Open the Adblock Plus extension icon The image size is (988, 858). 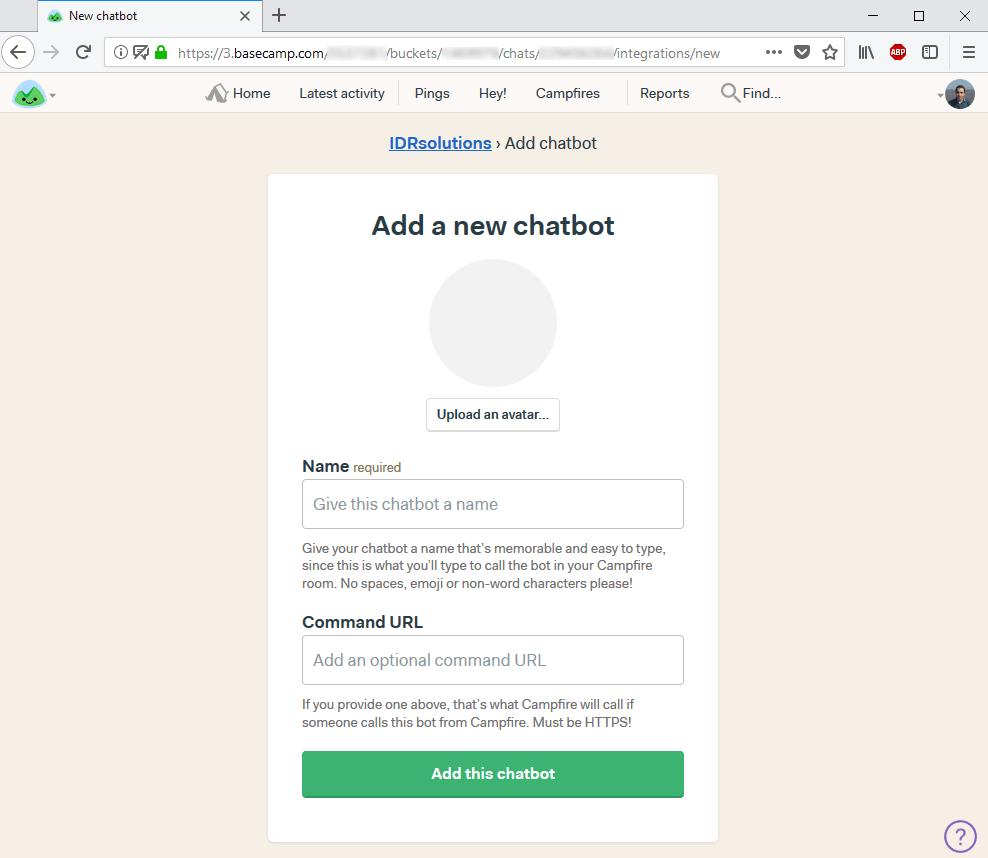(x=897, y=52)
